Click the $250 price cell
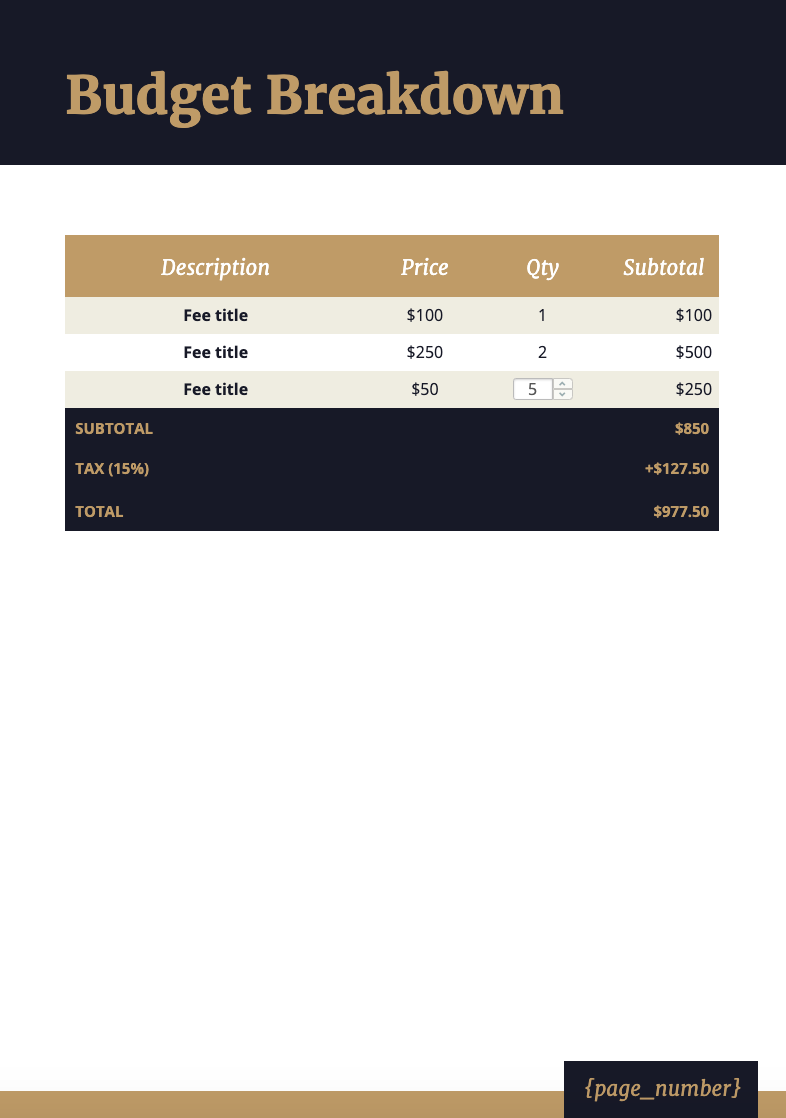Image resolution: width=786 pixels, height=1118 pixels. 424,352
